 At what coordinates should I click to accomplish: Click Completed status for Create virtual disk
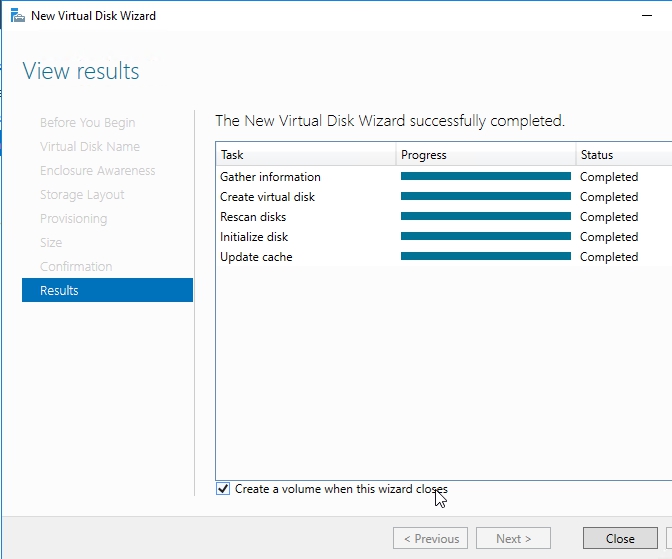click(609, 197)
